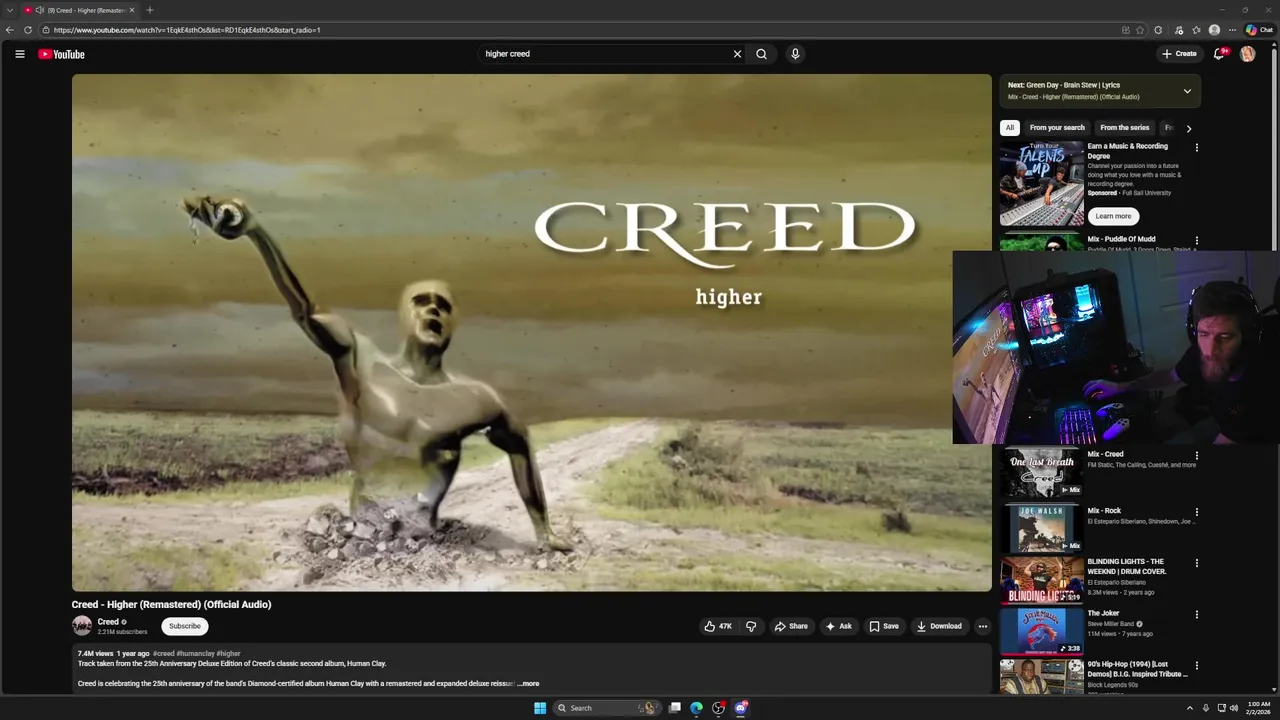
Task: Save video to a playlist
Action: coord(884,626)
